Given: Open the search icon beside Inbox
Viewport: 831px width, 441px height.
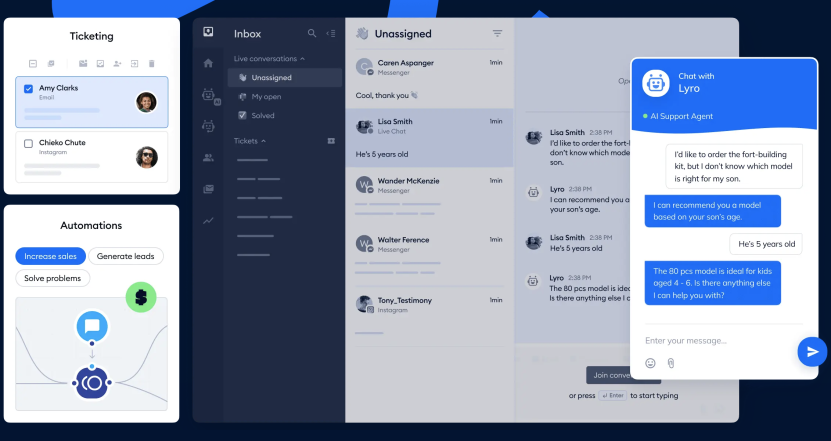Looking at the screenshot, I should tap(312, 33).
